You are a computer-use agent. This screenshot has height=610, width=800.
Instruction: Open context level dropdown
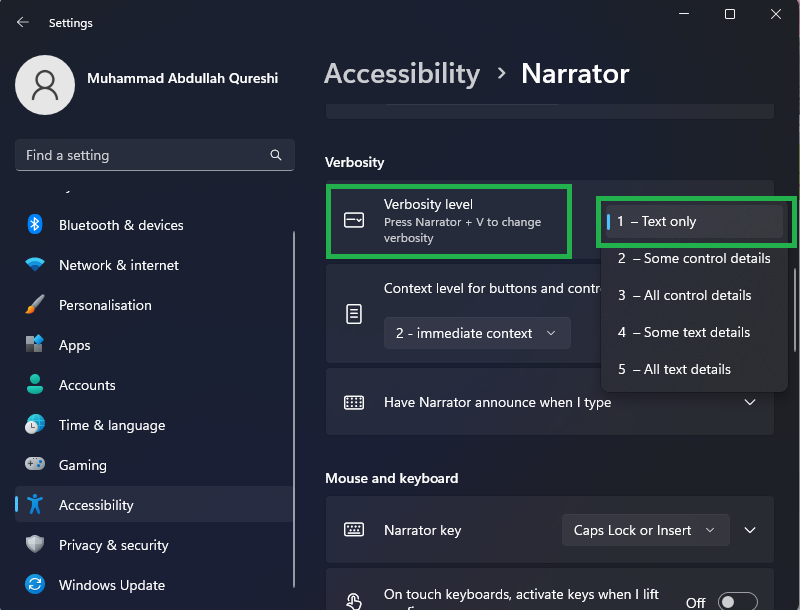click(x=476, y=333)
